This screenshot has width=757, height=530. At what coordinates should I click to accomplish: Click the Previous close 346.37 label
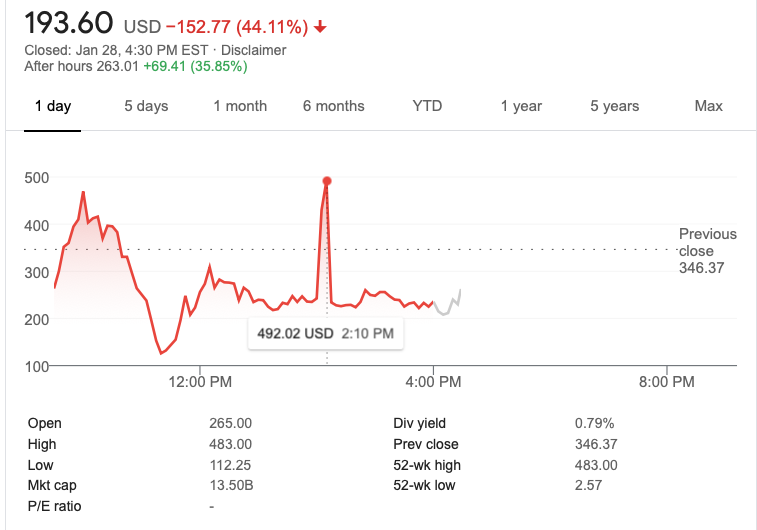click(x=707, y=250)
